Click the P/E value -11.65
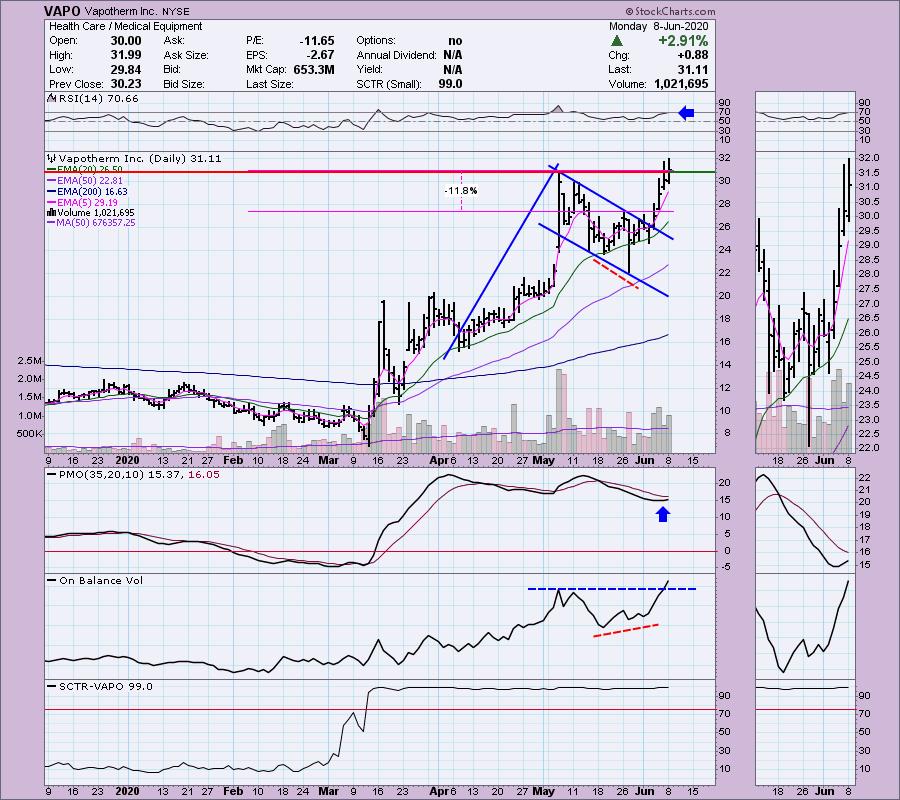Screen dimensions: 900x800 click(316, 41)
